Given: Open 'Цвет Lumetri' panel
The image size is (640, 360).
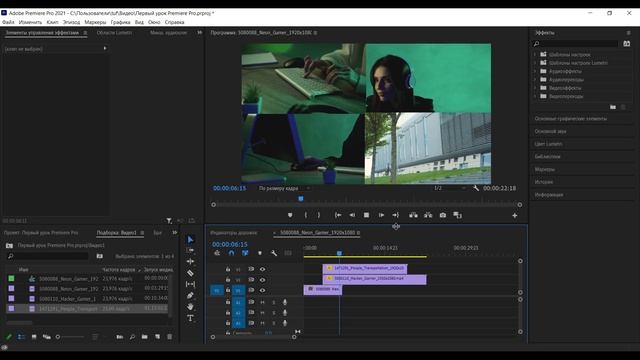Looking at the screenshot, I should coord(549,144).
